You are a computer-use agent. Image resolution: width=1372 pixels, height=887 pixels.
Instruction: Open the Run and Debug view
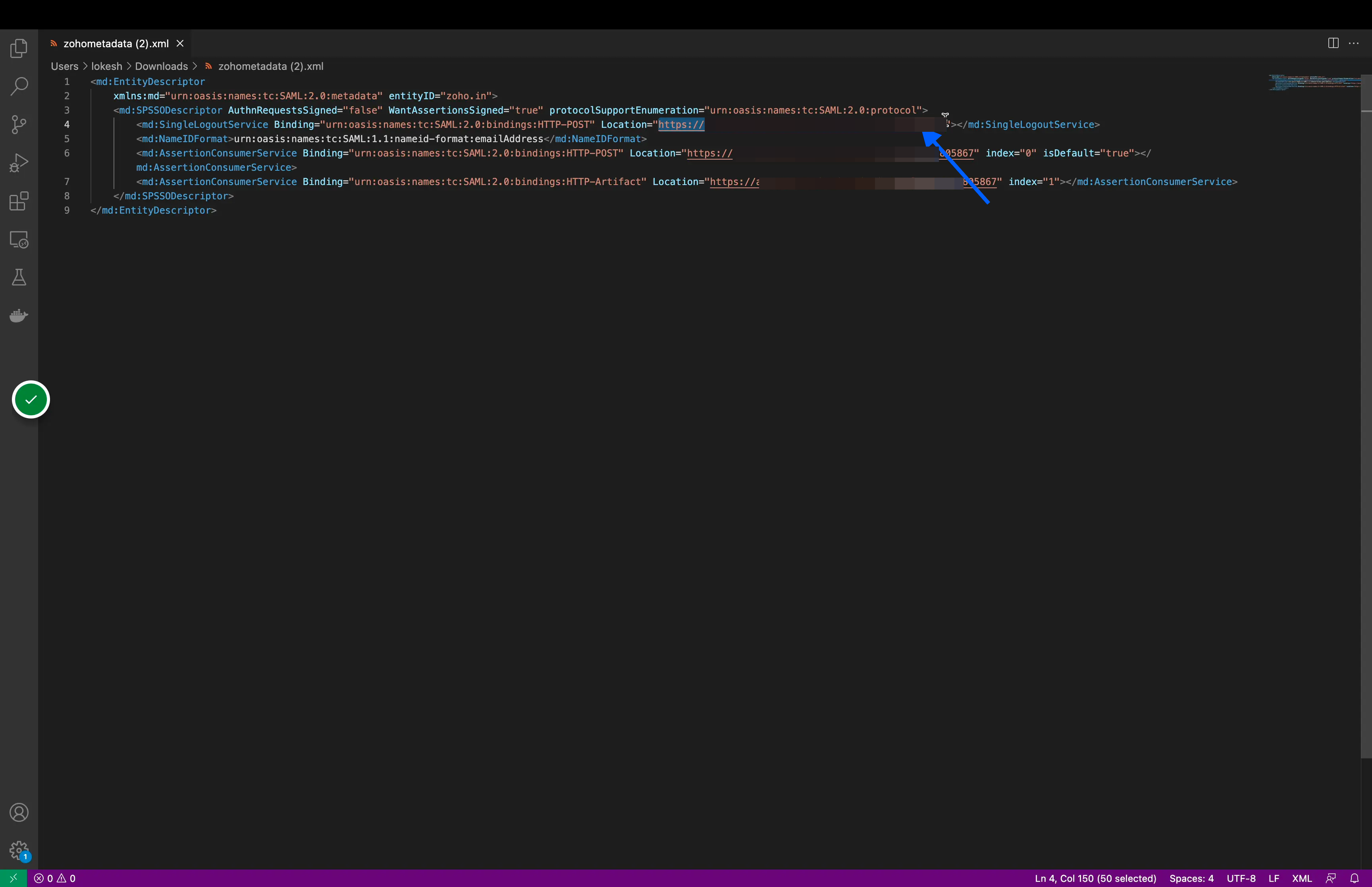pyautogui.click(x=19, y=163)
